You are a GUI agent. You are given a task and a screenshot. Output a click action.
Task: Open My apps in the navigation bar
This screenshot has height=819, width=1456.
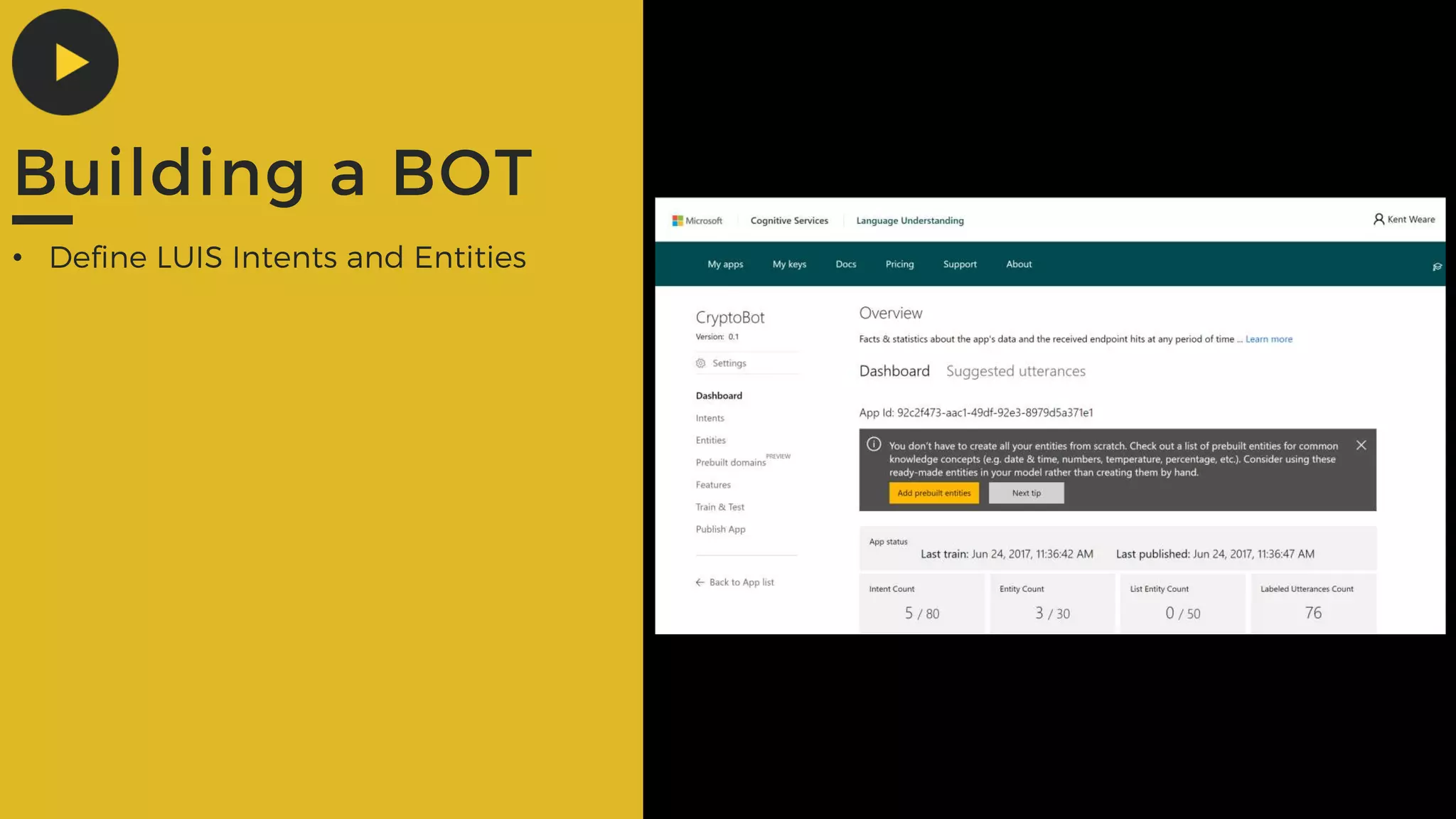pyautogui.click(x=725, y=264)
